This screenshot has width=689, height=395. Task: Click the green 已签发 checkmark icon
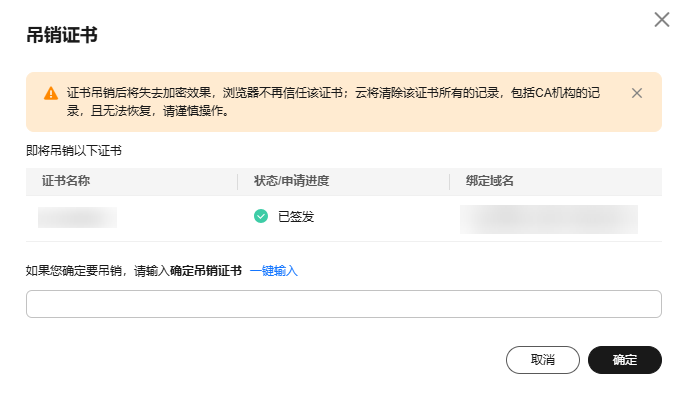coord(261,216)
